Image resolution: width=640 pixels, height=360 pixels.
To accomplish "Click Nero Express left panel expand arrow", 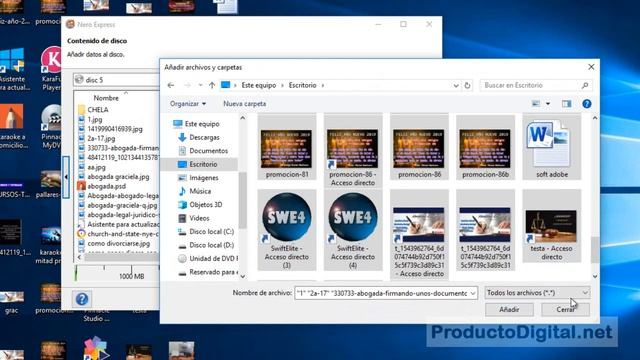I will click(x=66, y=177).
